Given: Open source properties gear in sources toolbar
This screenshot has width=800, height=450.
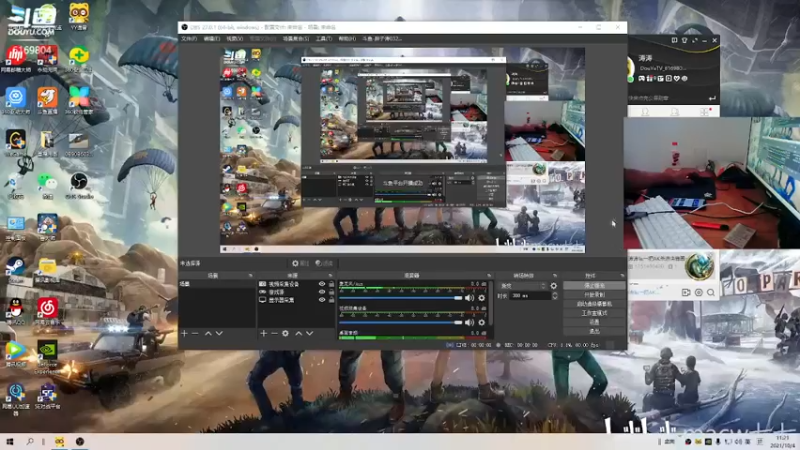Looking at the screenshot, I should (x=285, y=333).
